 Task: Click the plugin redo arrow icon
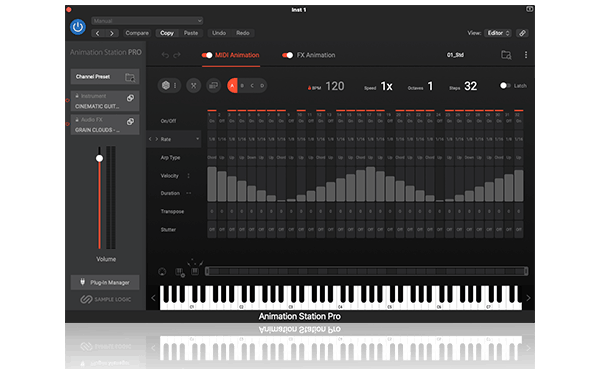click(x=177, y=55)
